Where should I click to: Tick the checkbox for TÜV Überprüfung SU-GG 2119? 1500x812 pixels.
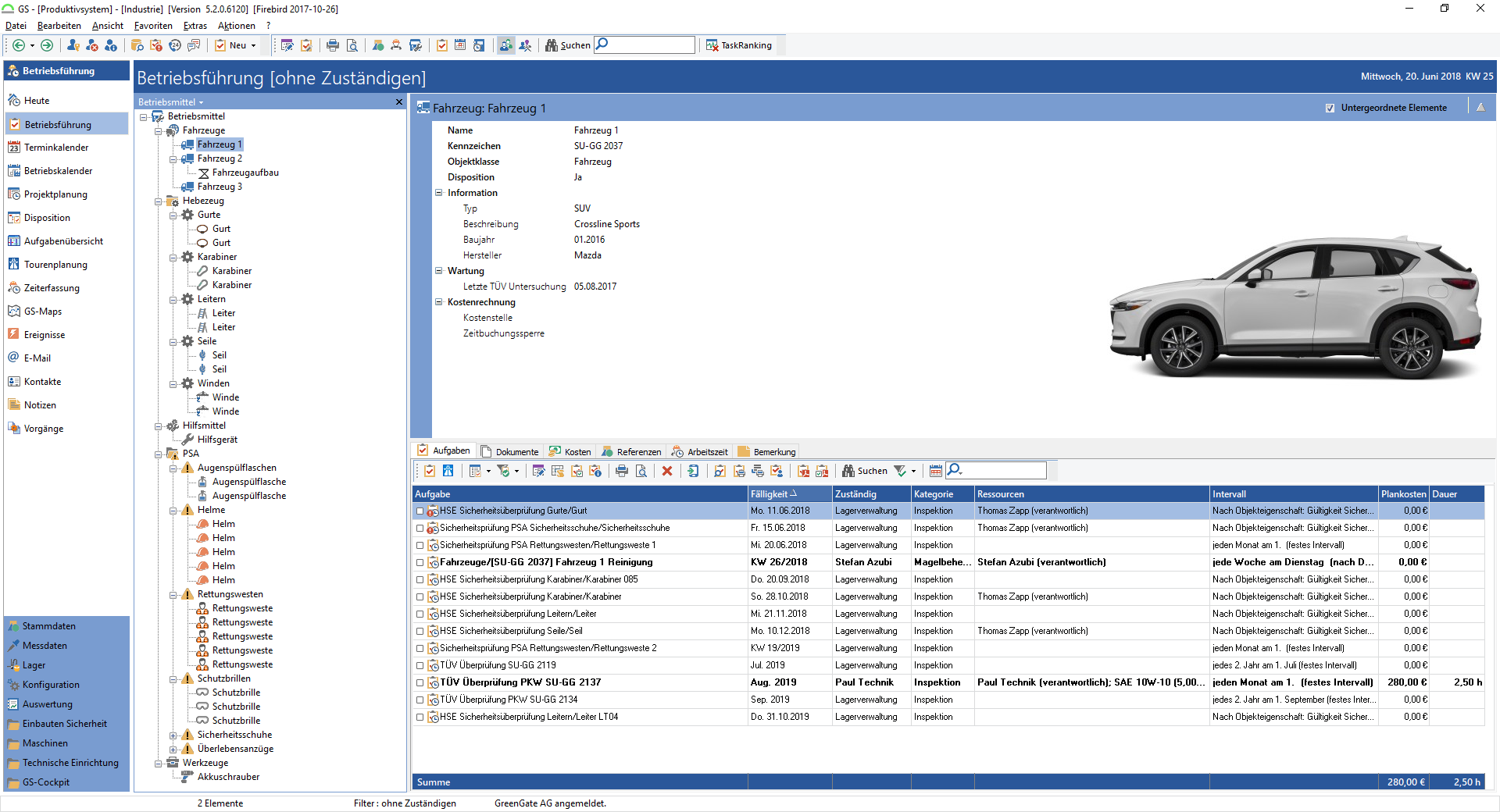(x=420, y=665)
